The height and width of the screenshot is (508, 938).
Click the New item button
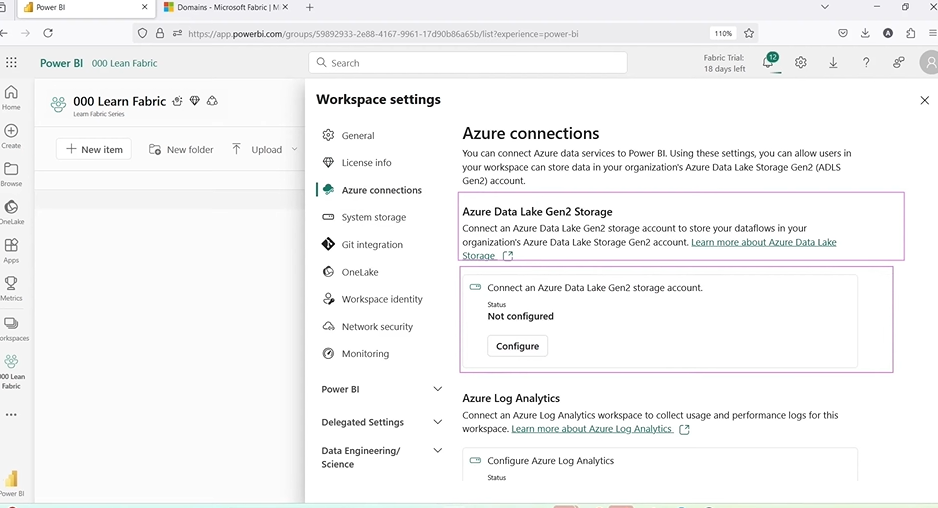click(x=94, y=149)
